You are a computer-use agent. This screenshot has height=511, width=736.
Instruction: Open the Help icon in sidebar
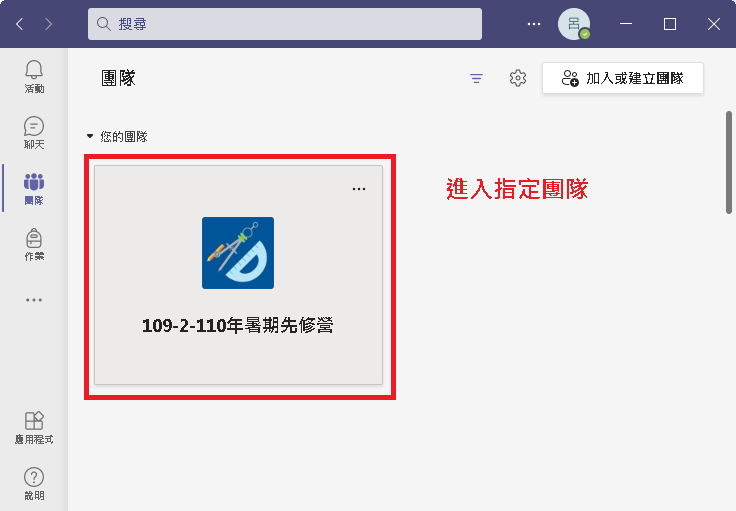tap(34, 484)
